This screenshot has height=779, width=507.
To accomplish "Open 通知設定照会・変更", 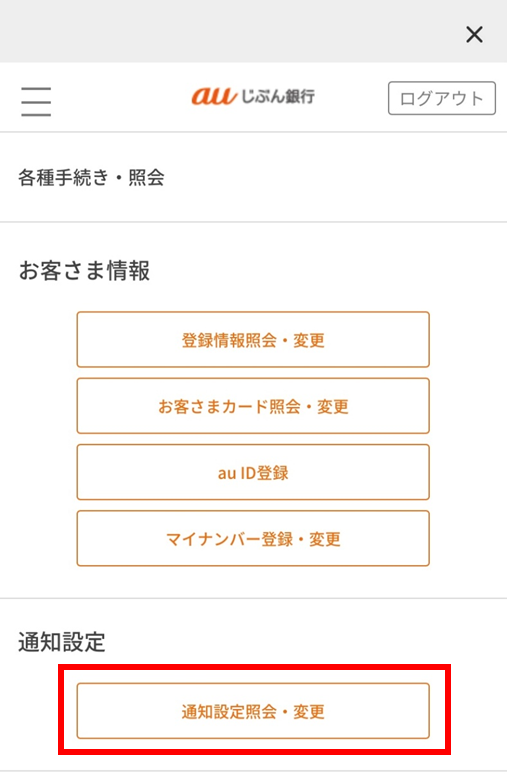I will point(253,711).
